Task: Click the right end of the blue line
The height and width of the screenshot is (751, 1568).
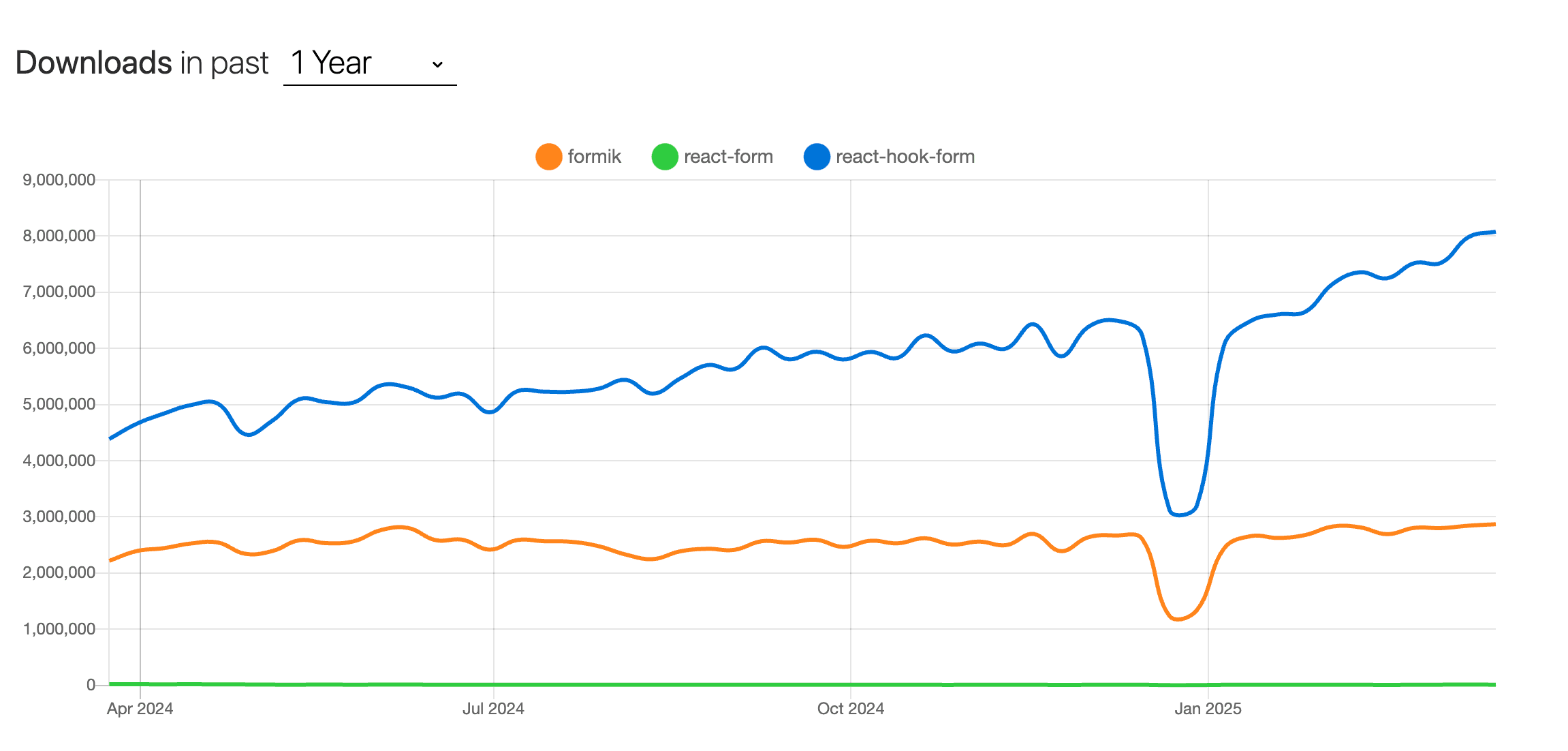Action: (1494, 232)
